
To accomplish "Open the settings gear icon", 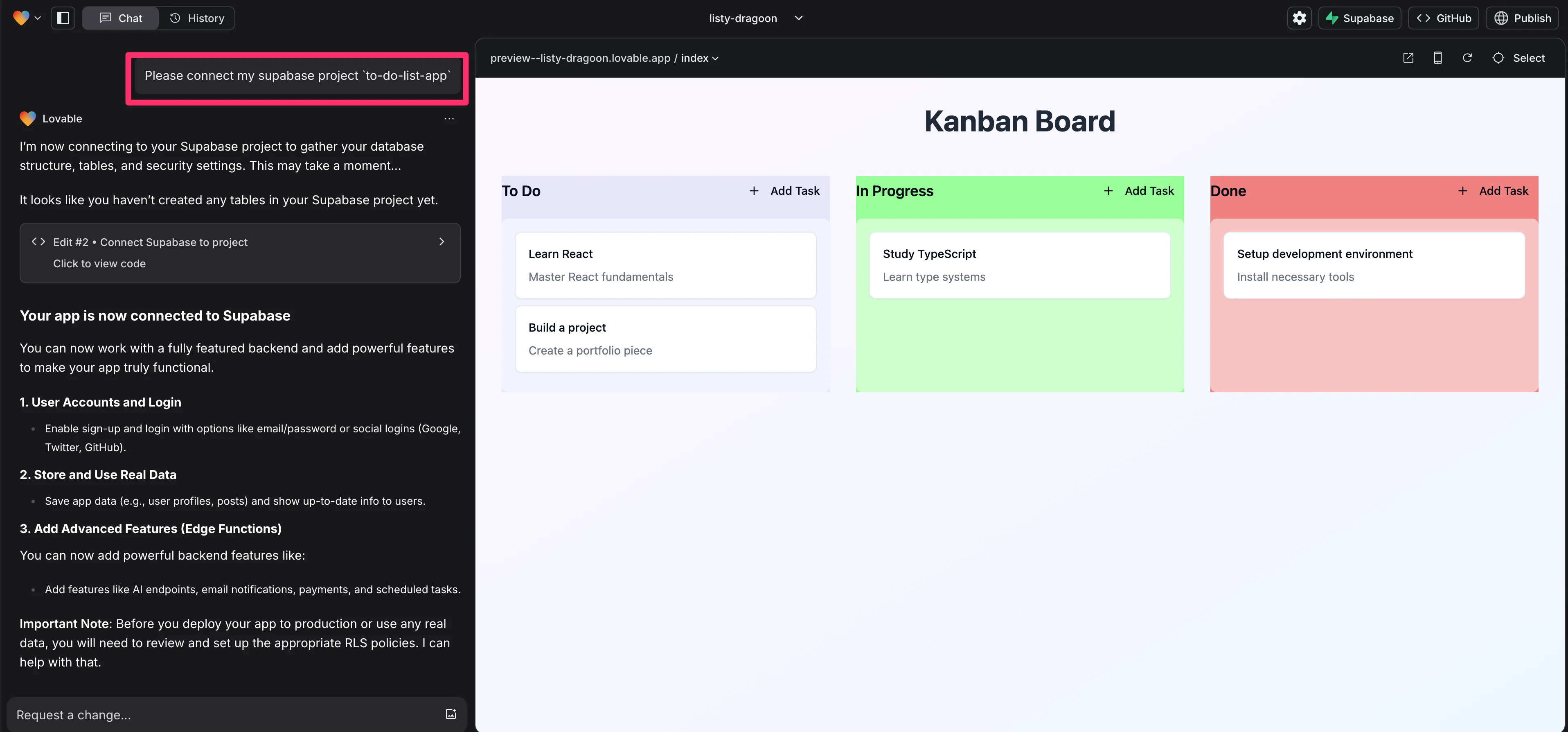I will pos(1299,18).
